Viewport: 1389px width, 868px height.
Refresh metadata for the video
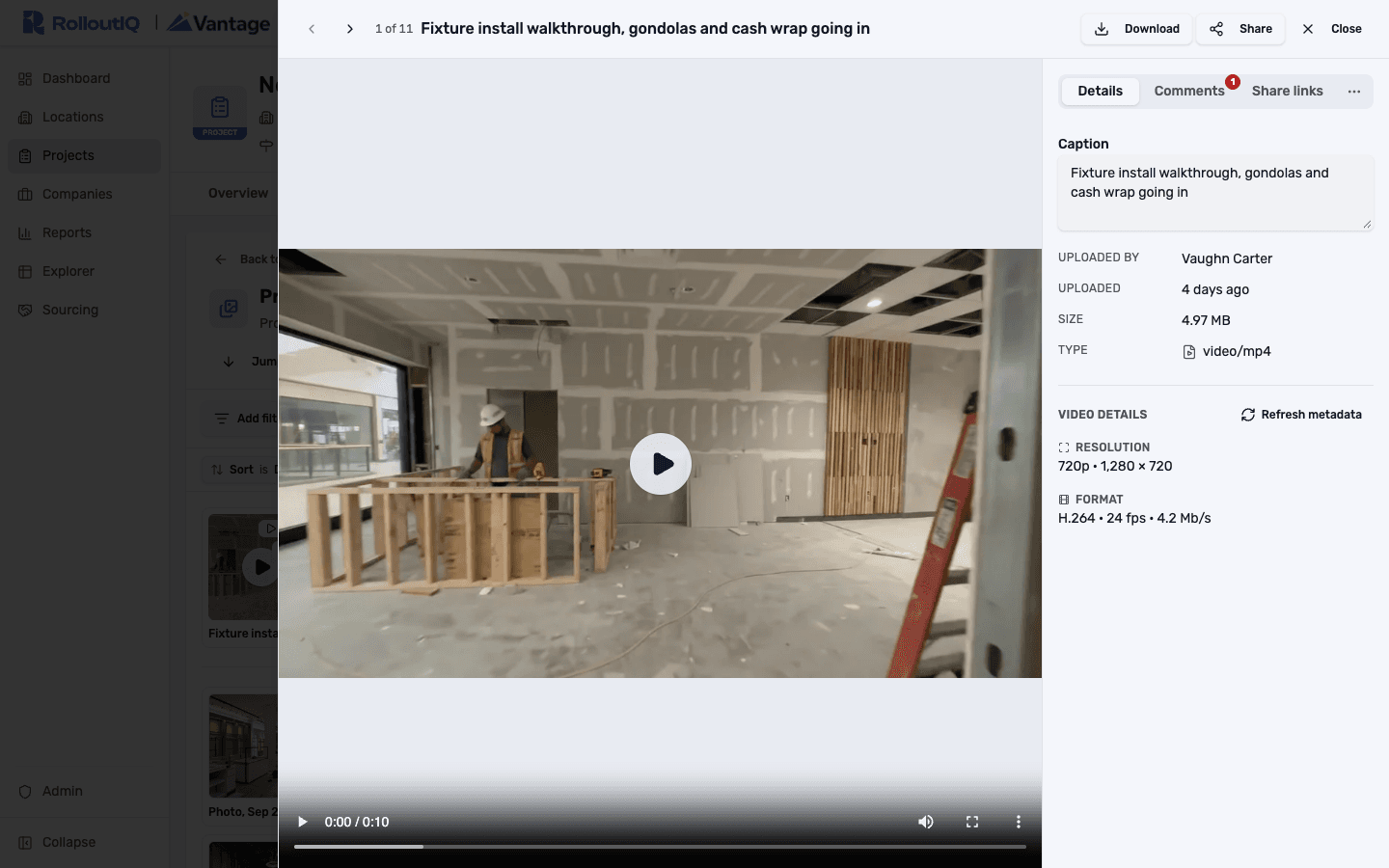[1301, 415]
